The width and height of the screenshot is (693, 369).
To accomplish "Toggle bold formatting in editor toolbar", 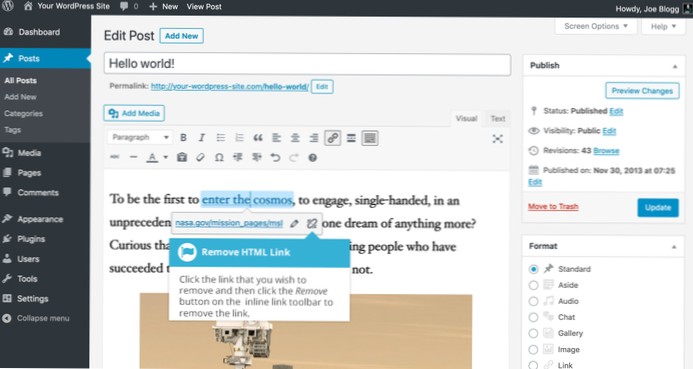I will [x=183, y=138].
